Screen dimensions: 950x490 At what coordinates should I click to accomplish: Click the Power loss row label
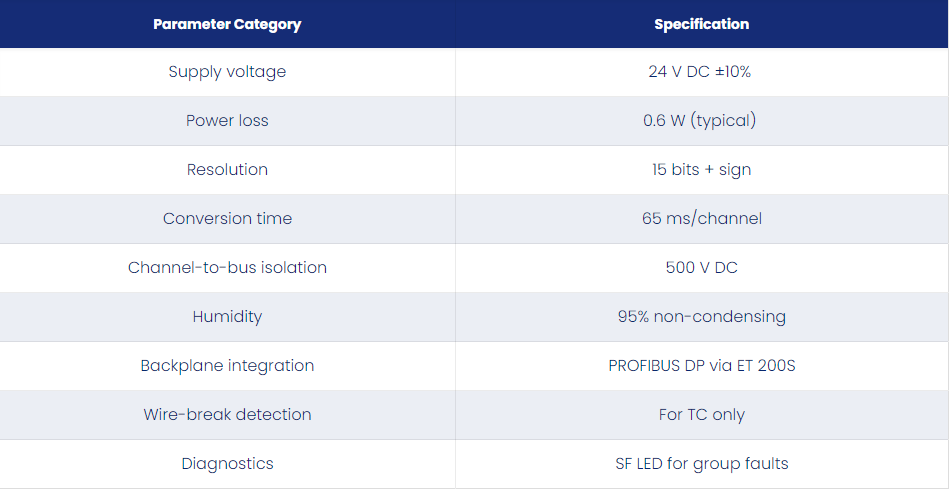coord(227,121)
